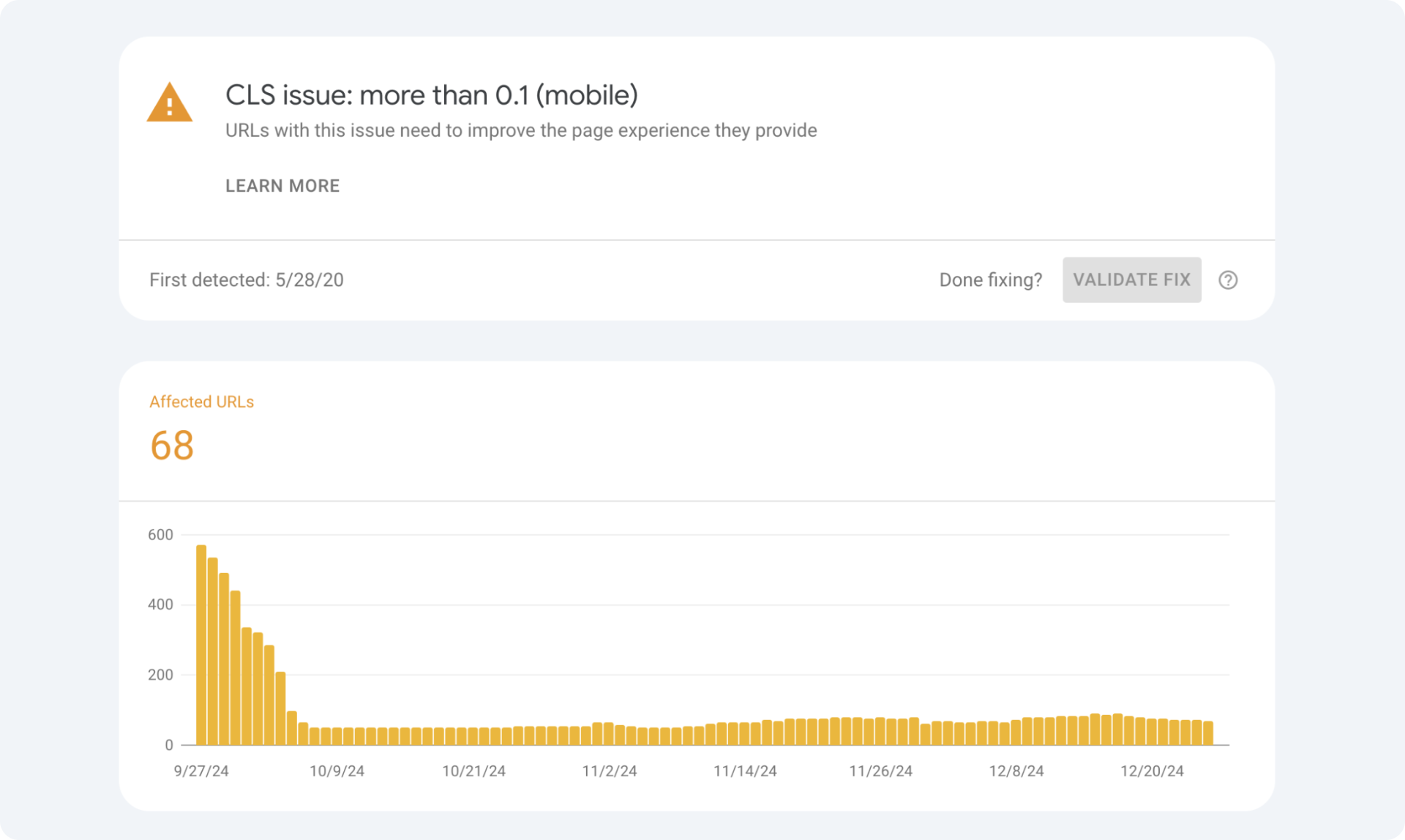Viewport: 1405px width, 840px height.
Task: Click the CLS issue title heading
Action: 432,95
